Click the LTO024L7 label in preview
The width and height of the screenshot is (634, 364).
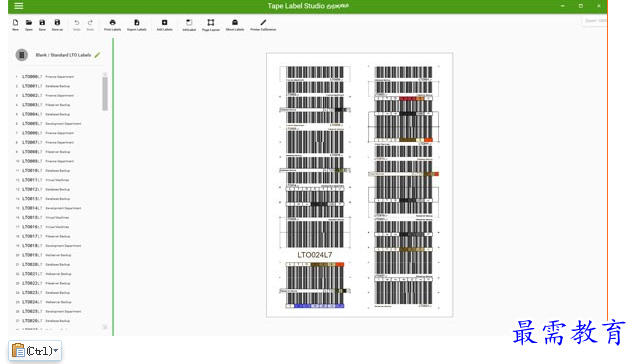(315, 255)
